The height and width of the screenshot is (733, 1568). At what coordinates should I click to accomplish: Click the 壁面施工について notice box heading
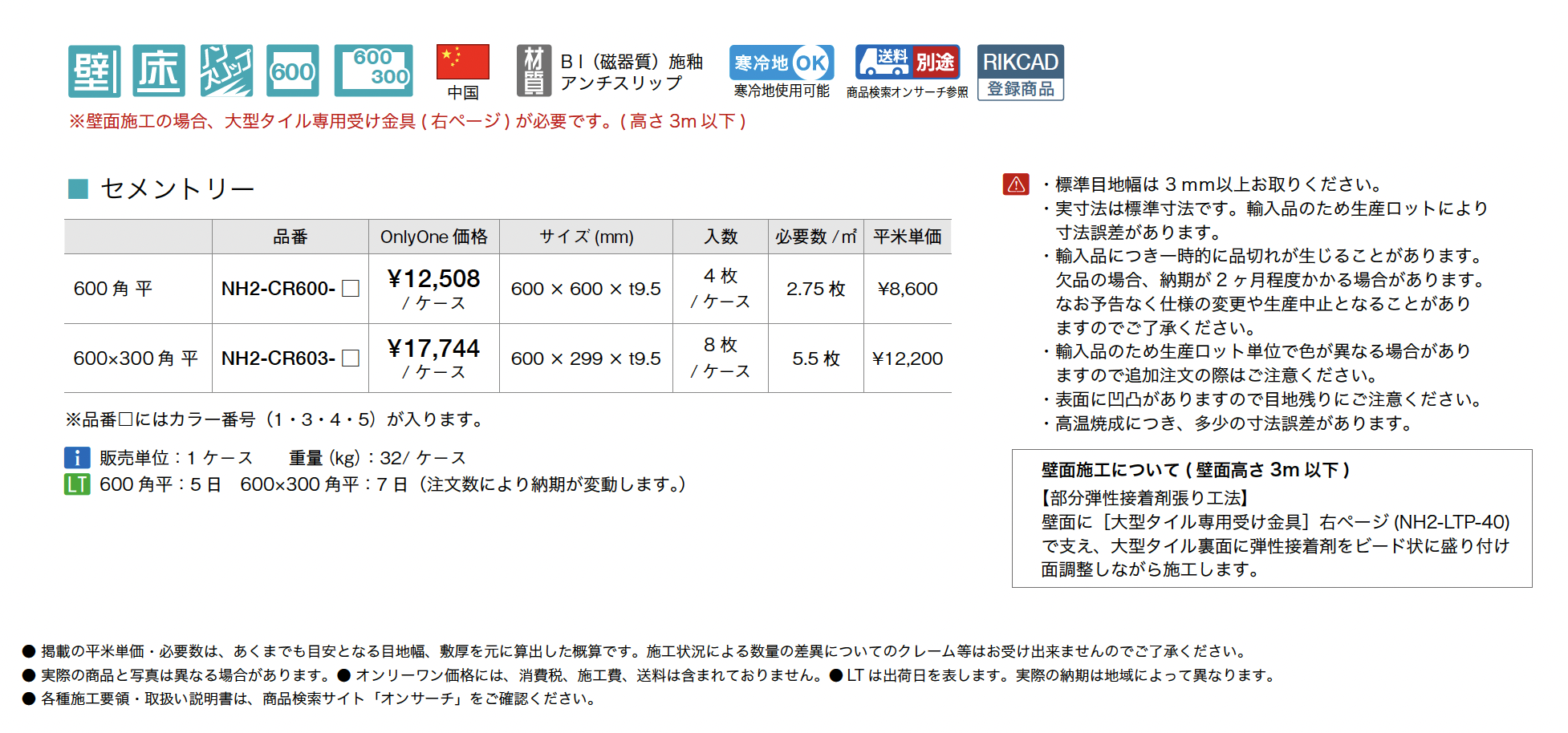tap(1195, 470)
